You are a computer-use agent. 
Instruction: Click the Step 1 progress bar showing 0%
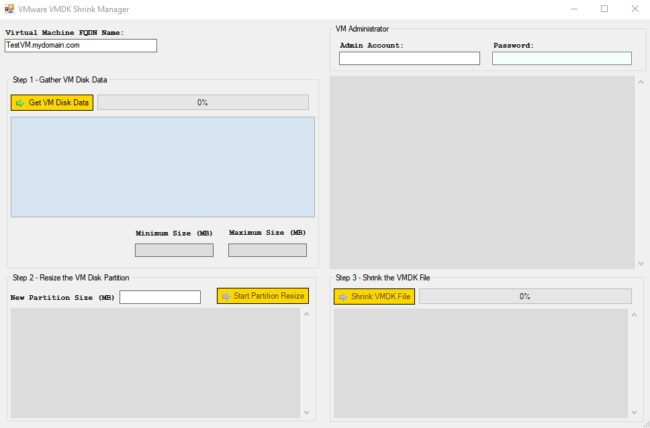202,102
